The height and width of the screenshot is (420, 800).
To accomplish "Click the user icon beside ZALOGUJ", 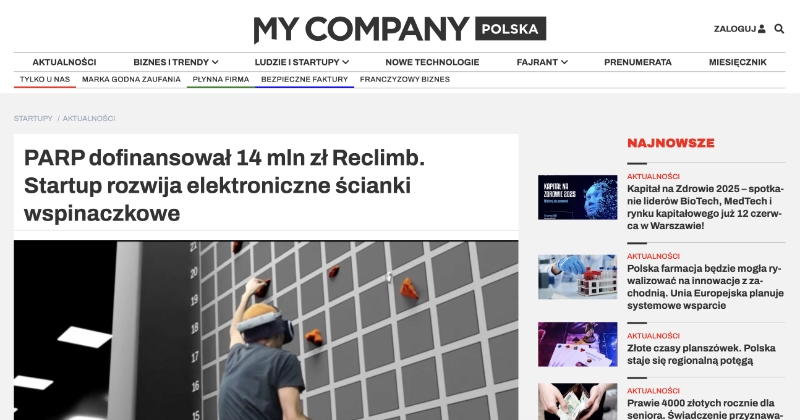I will tap(762, 29).
